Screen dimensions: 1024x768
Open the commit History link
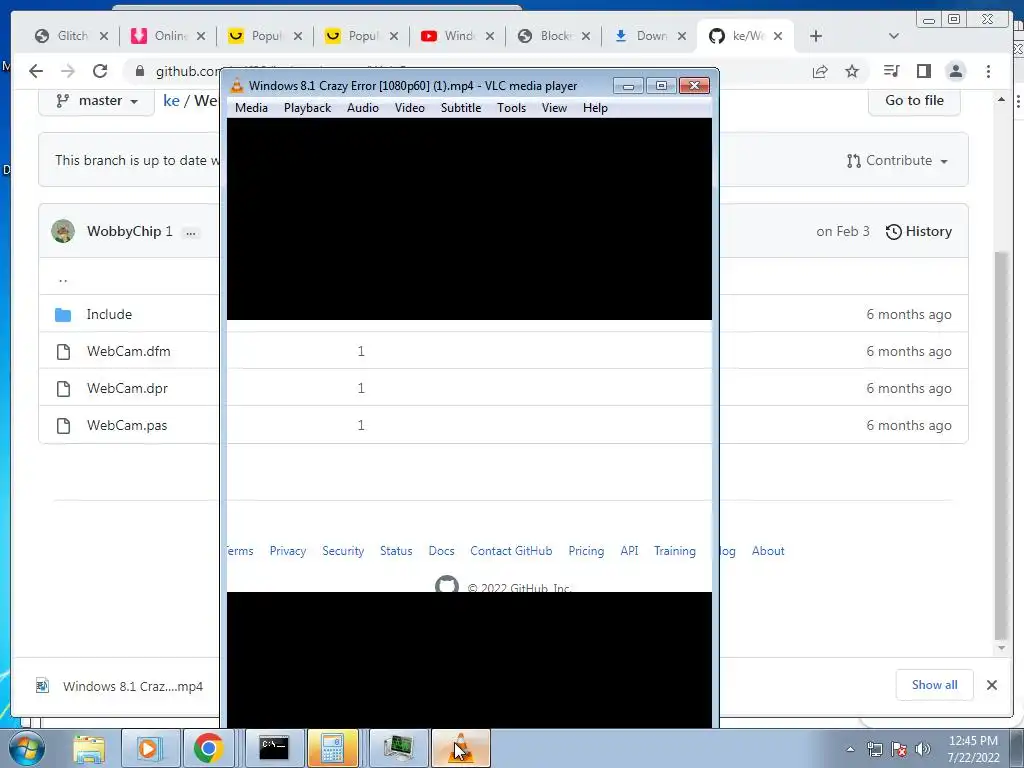click(x=919, y=231)
